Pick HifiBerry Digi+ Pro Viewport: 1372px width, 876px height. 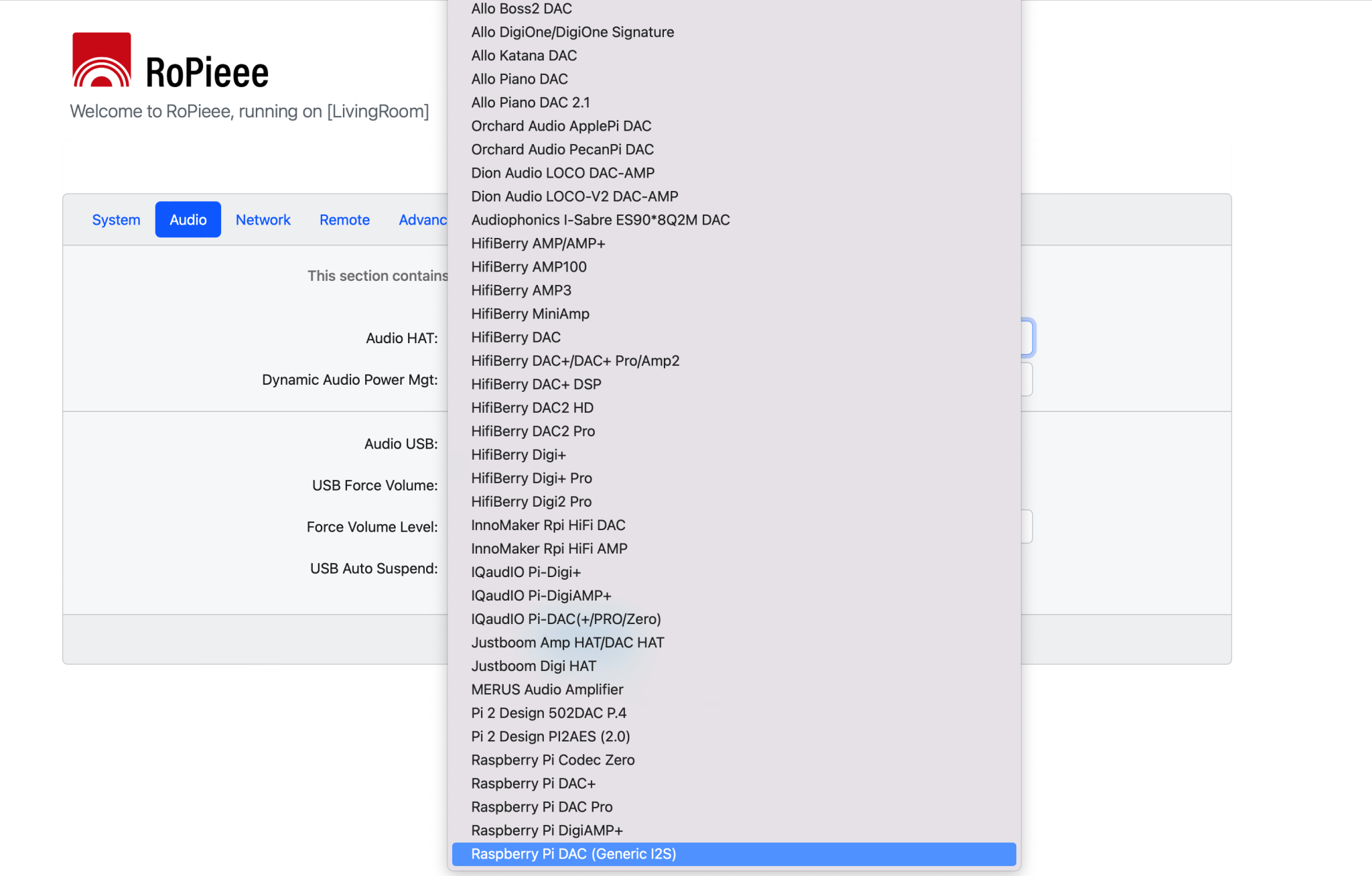[x=734, y=478]
